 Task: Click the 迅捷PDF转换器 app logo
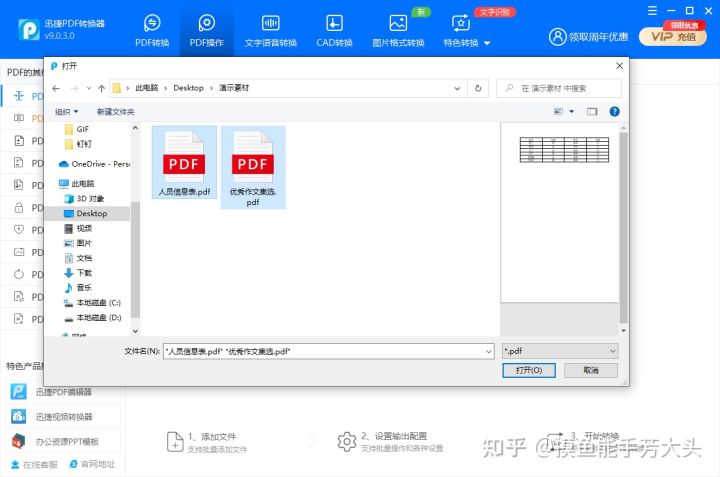29,29
